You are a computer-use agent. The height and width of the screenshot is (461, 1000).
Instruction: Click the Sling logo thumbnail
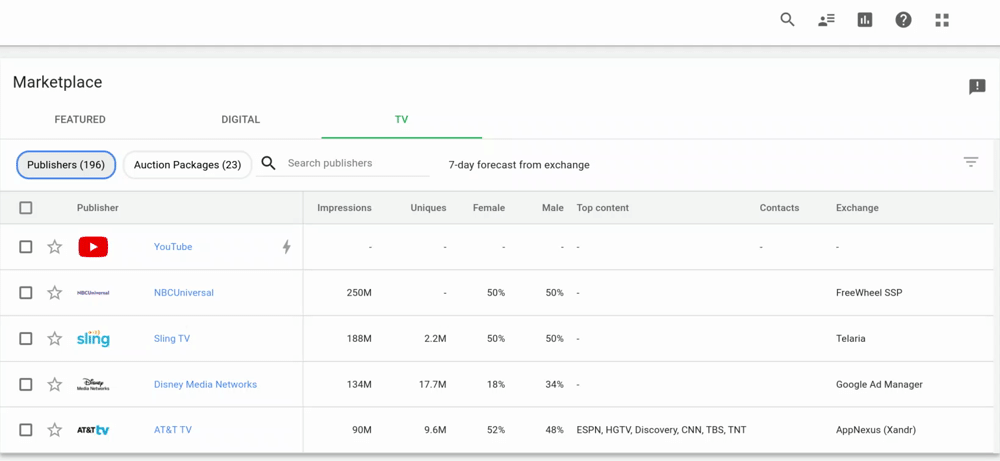tap(93, 338)
